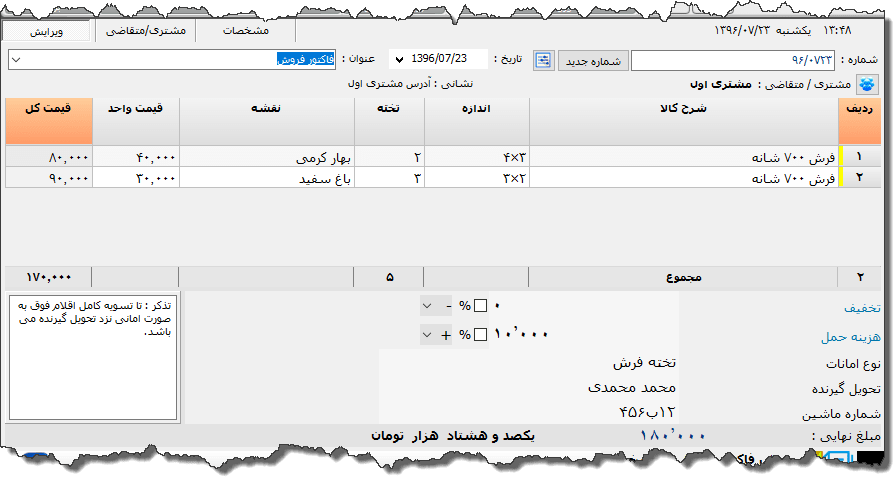This screenshot has width=893, height=477.
Task: Click the ۳×۲ size cell
Action: coord(477,178)
